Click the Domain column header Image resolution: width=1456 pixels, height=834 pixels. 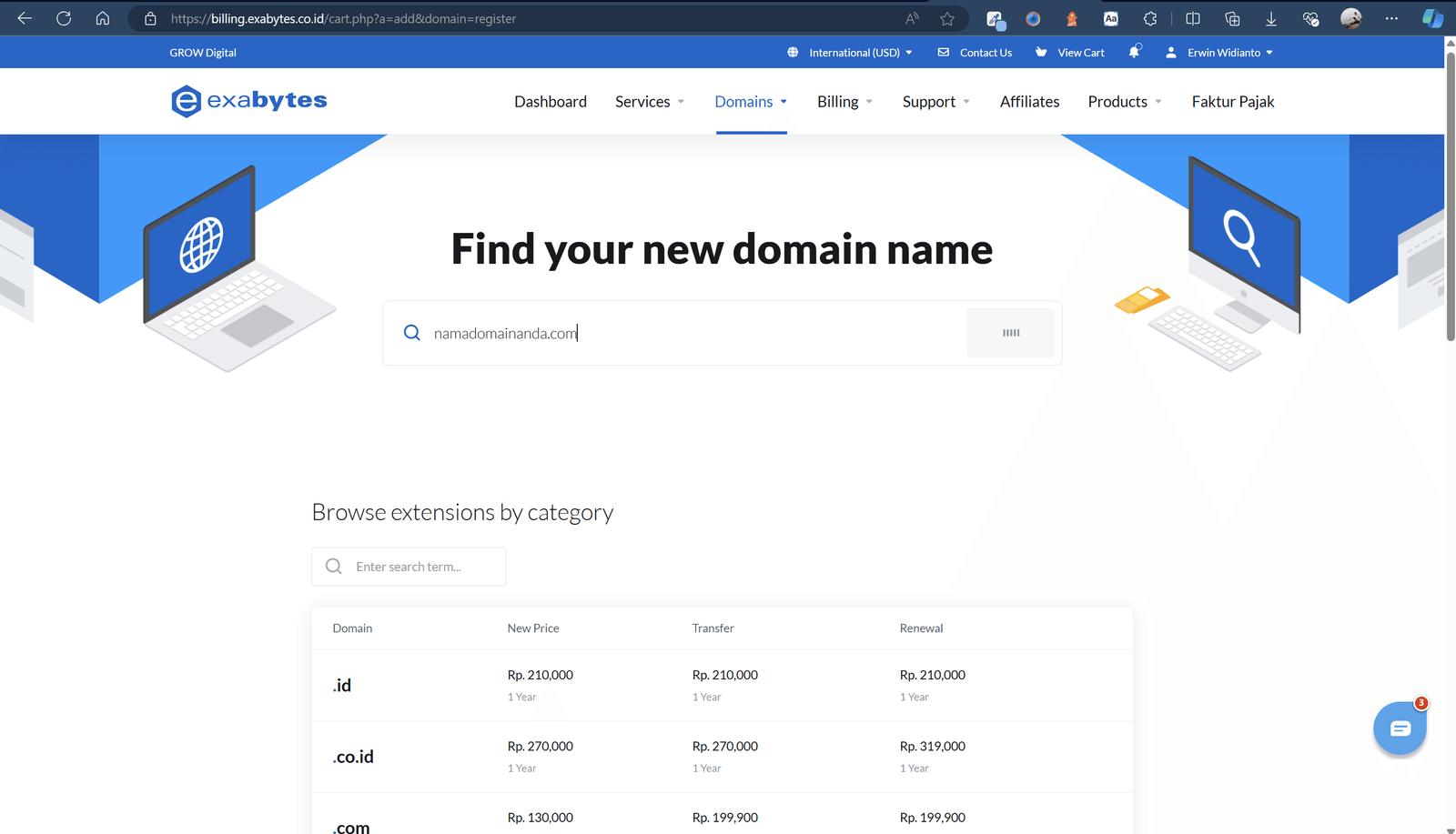[352, 628]
